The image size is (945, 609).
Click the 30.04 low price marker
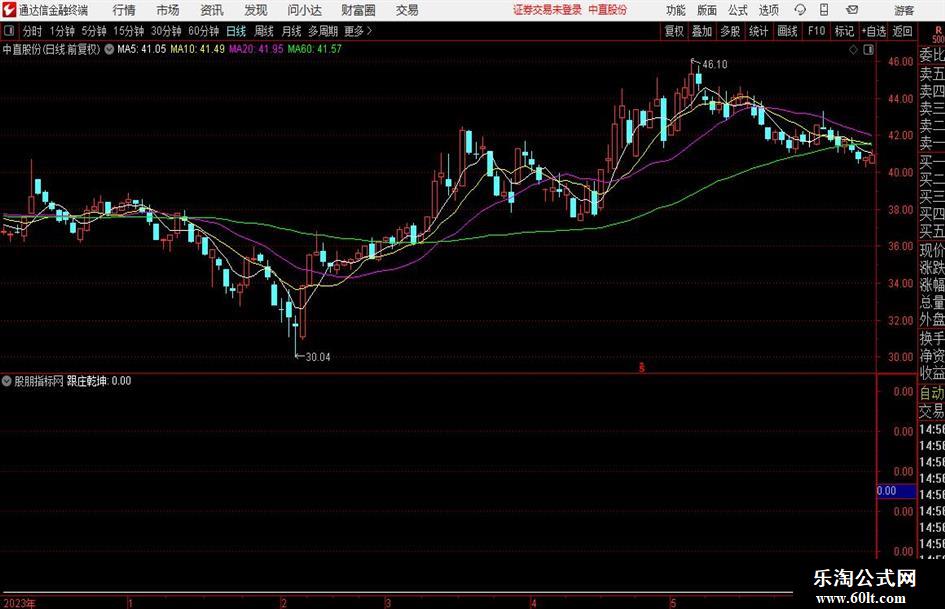[318, 356]
